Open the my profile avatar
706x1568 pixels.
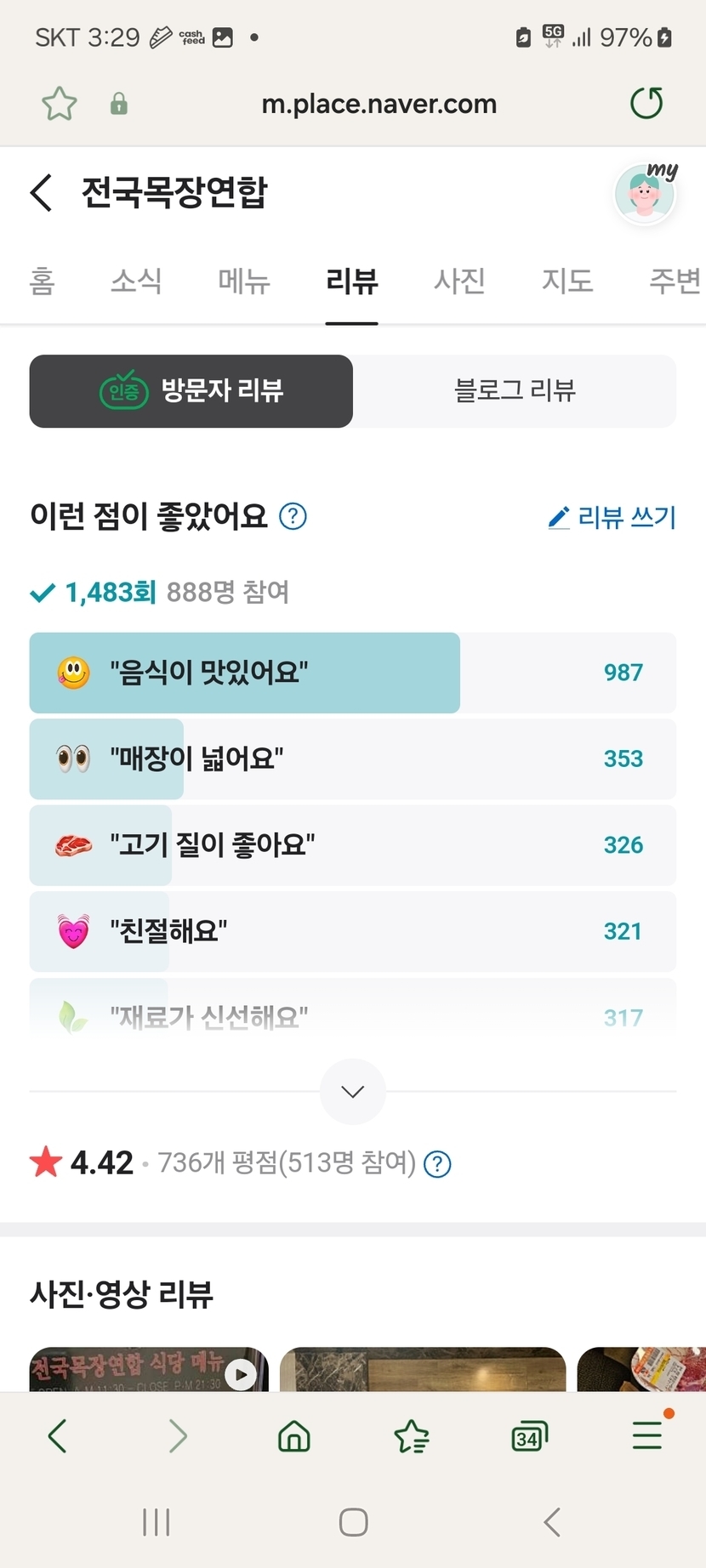click(646, 194)
